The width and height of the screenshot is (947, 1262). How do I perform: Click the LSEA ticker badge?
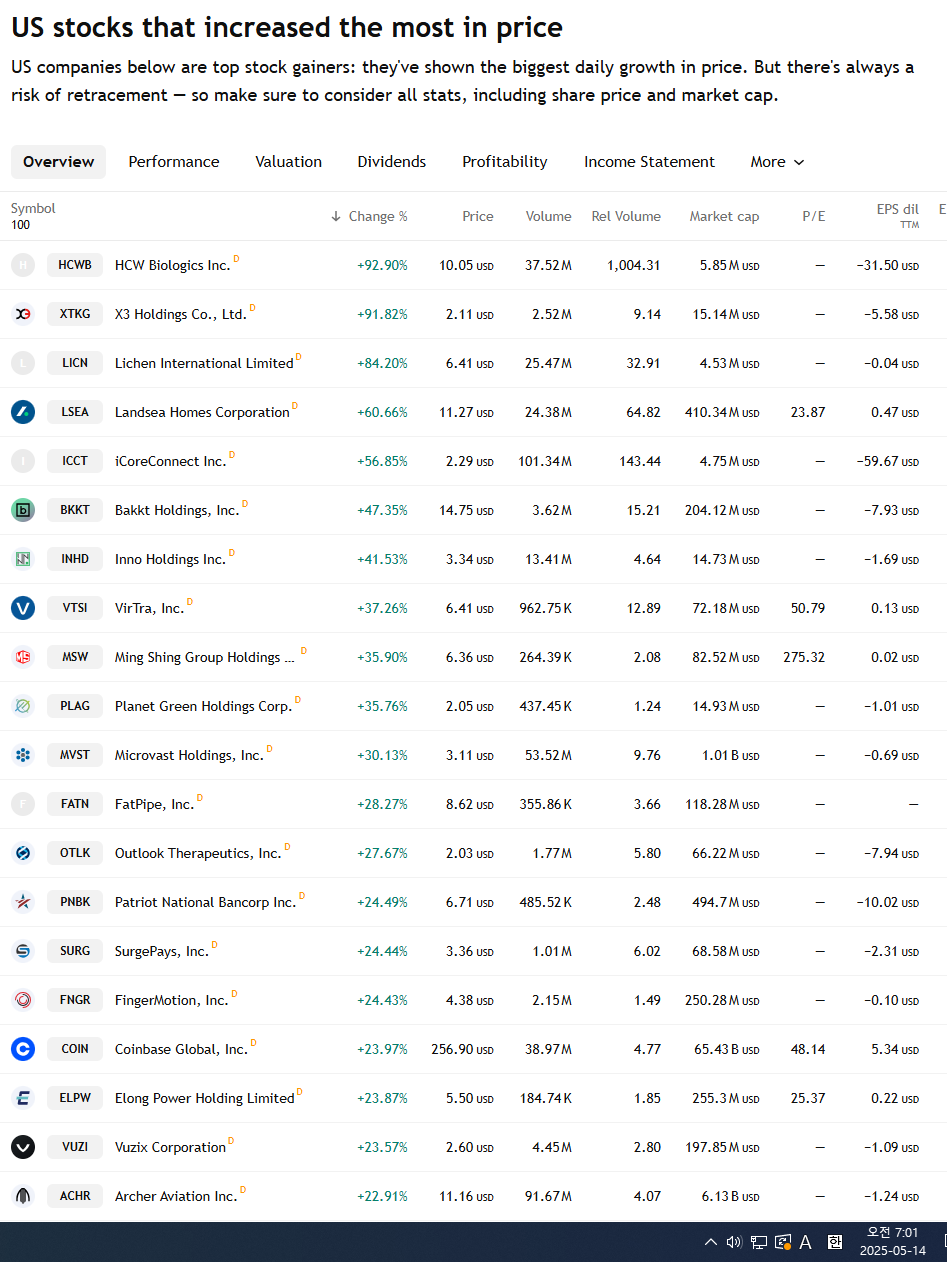point(75,412)
